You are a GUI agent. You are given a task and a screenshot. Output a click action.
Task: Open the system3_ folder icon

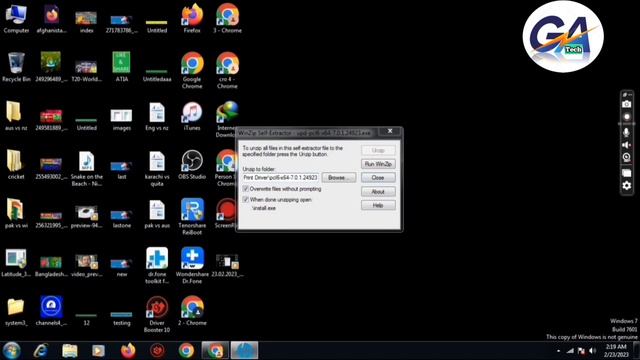pyautogui.click(x=16, y=311)
